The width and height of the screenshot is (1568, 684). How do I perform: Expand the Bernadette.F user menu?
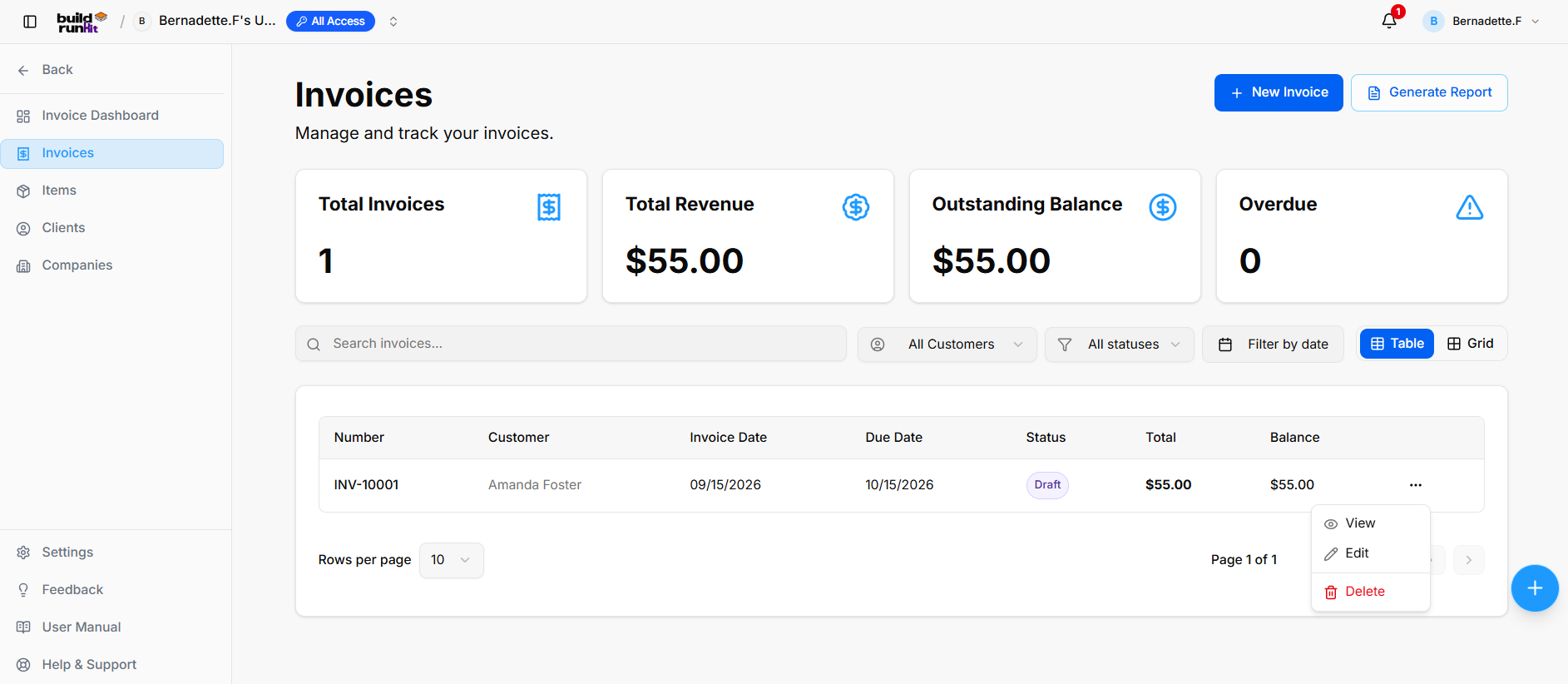click(x=1481, y=22)
